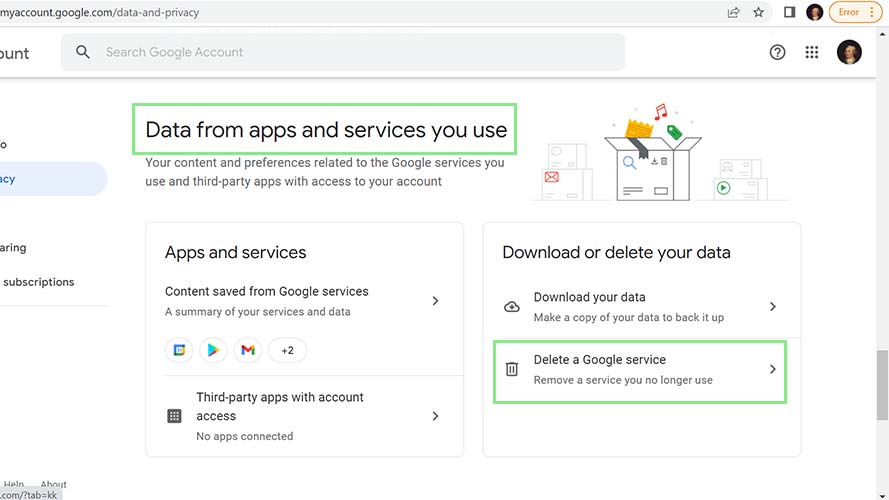
Task: Open the Google apps grid
Action: [811, 52]
